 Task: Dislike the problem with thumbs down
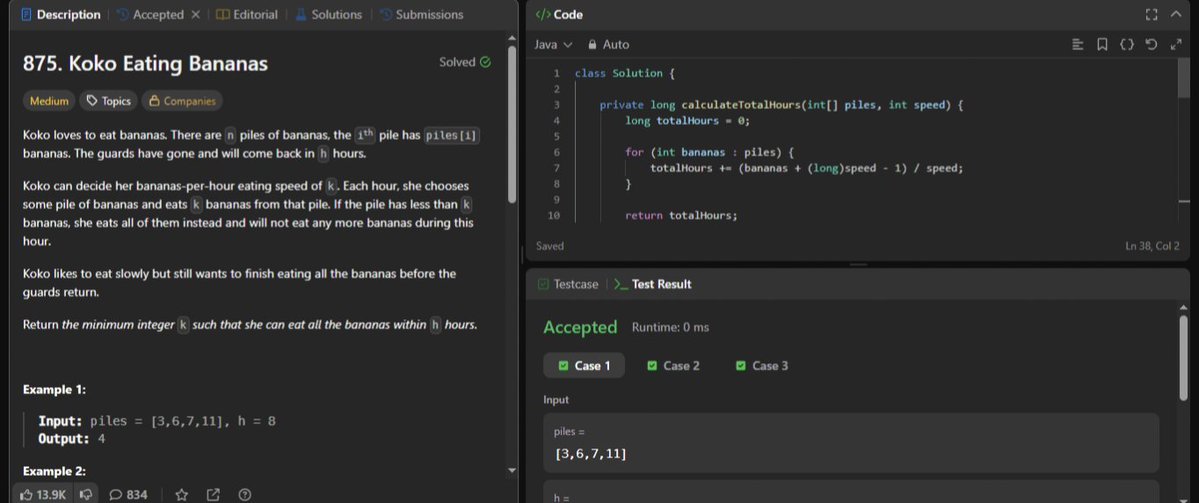86,495
